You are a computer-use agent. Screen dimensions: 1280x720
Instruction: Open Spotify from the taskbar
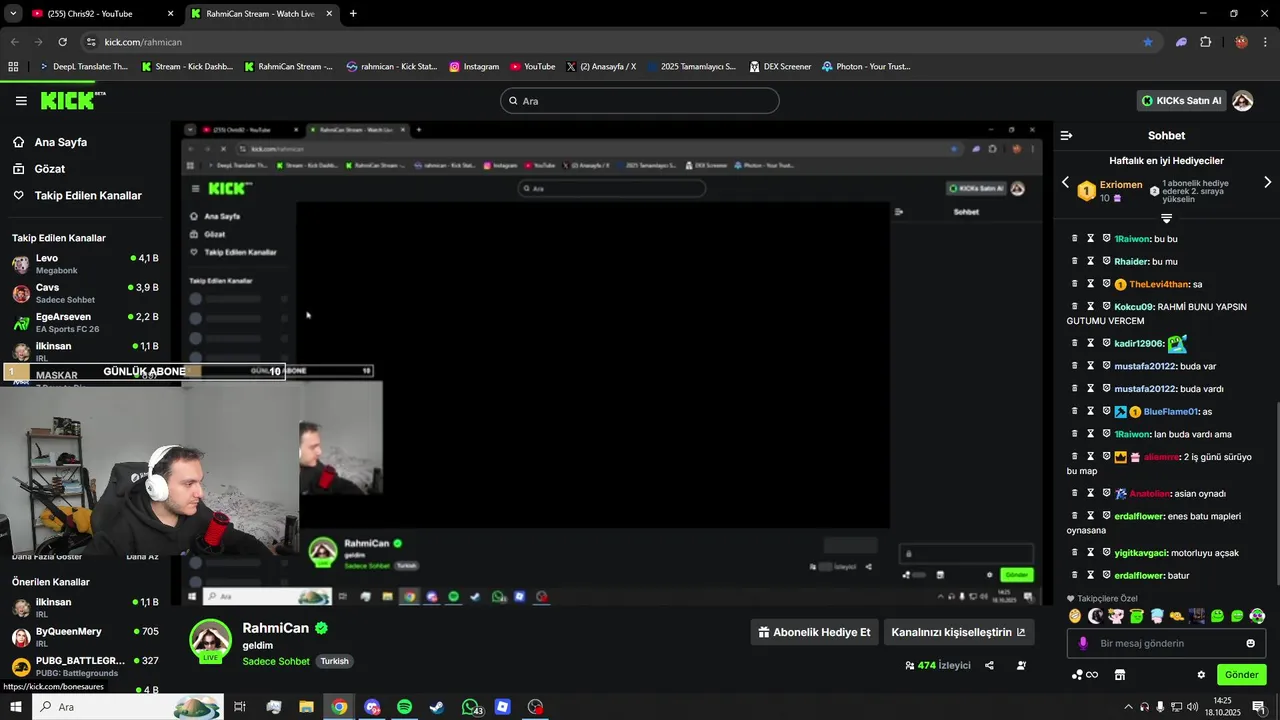coord(404,707)
